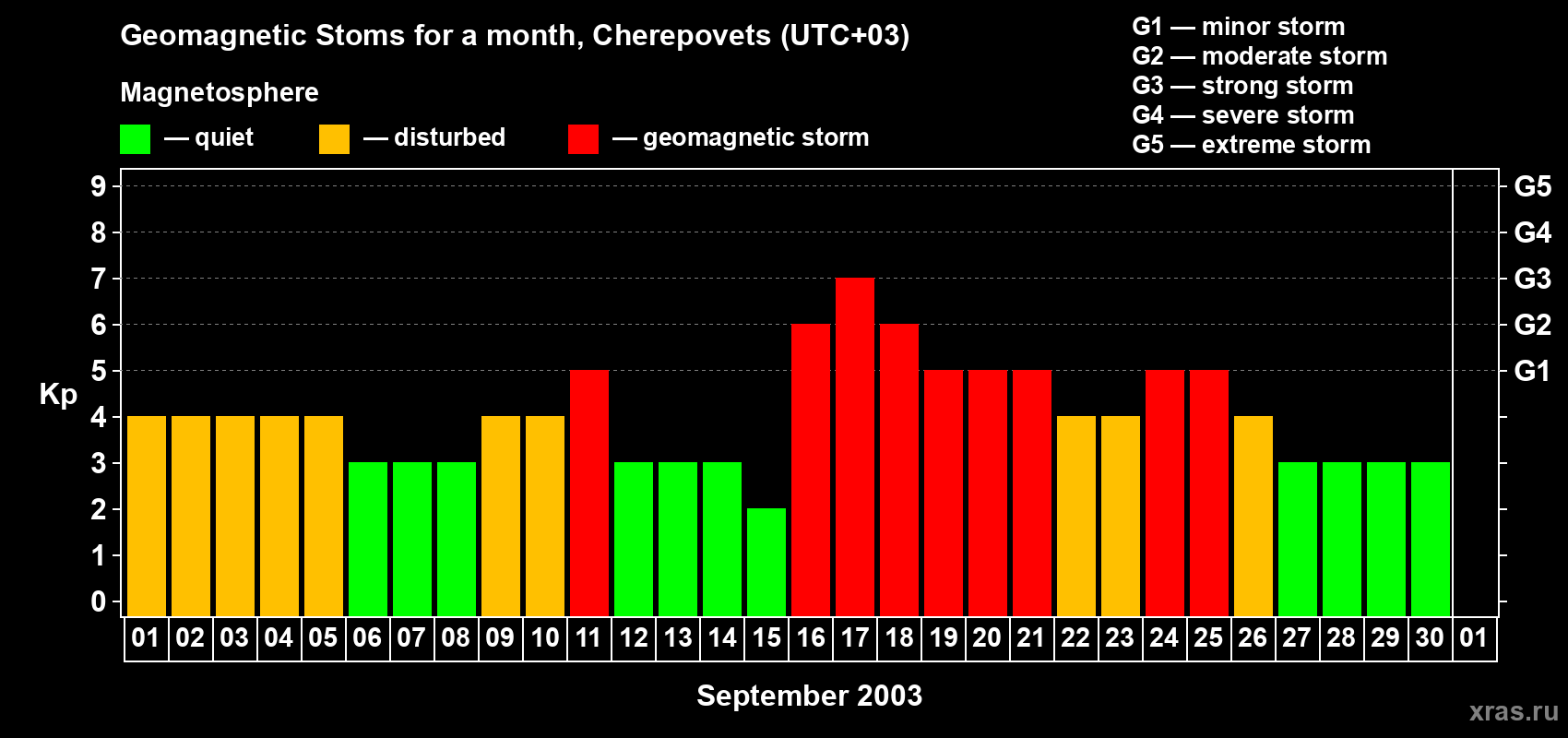Click 'G5 — extreme storm' legend line
The height and width of the screenshot is (738, 1568).
(1252, 145)
